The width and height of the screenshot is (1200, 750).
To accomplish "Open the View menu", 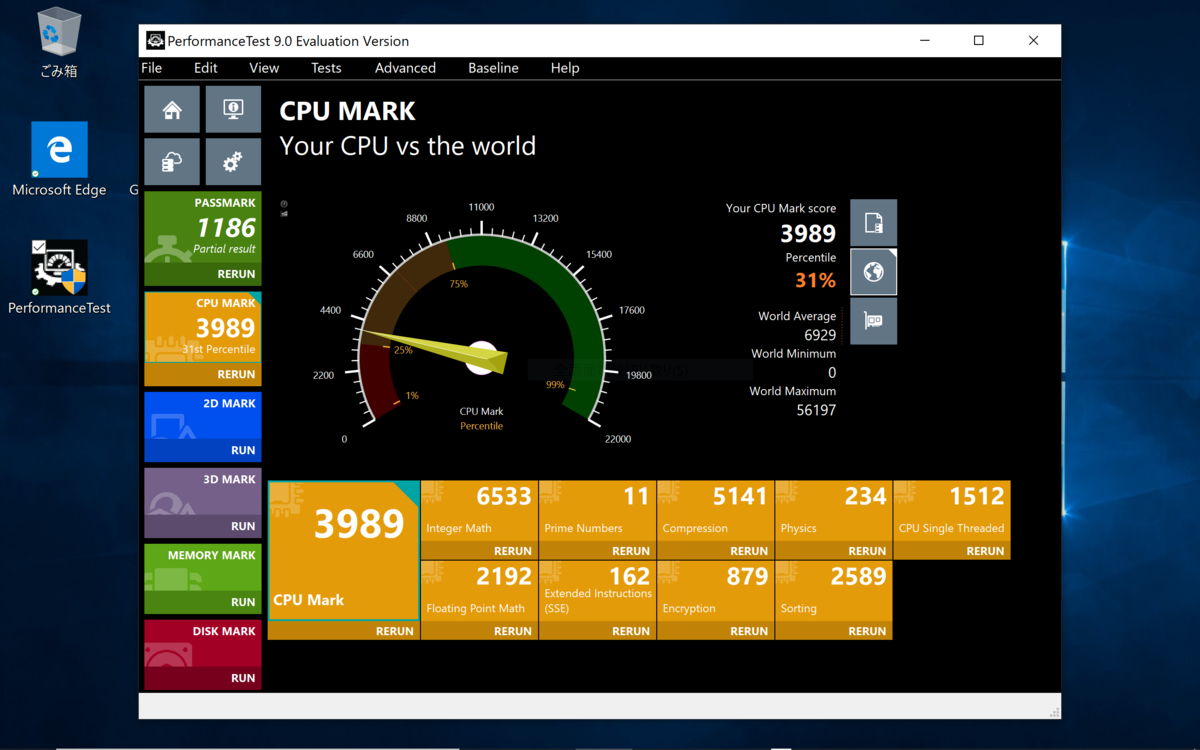I will pyautogui.click(x=264, y=68).
